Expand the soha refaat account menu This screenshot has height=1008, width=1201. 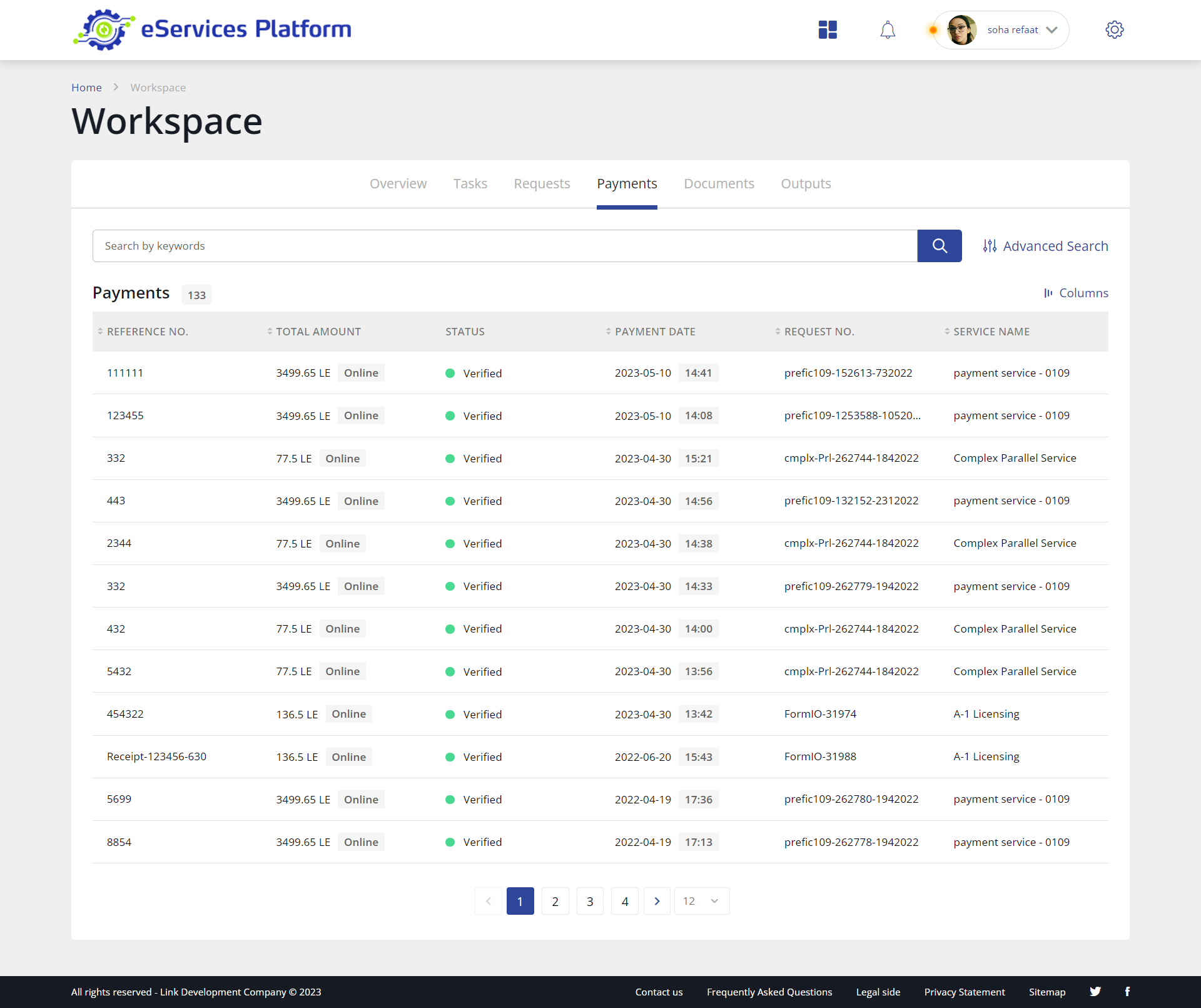pyautogui.click(x=1053, y=29)
